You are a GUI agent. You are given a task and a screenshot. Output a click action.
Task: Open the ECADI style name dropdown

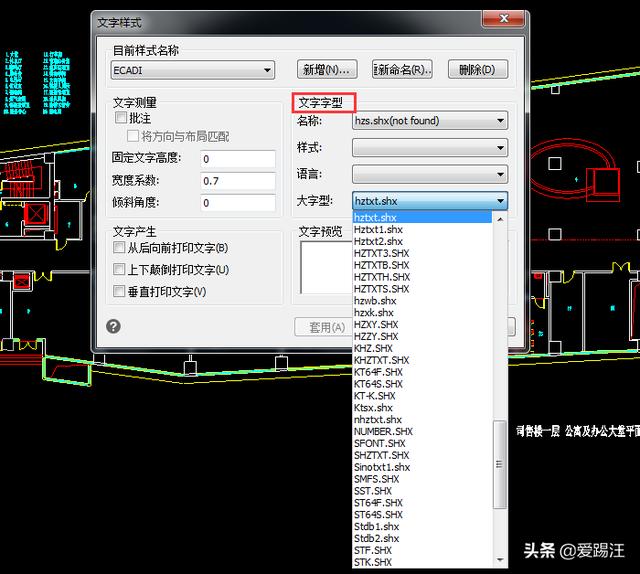coord(193,70)
